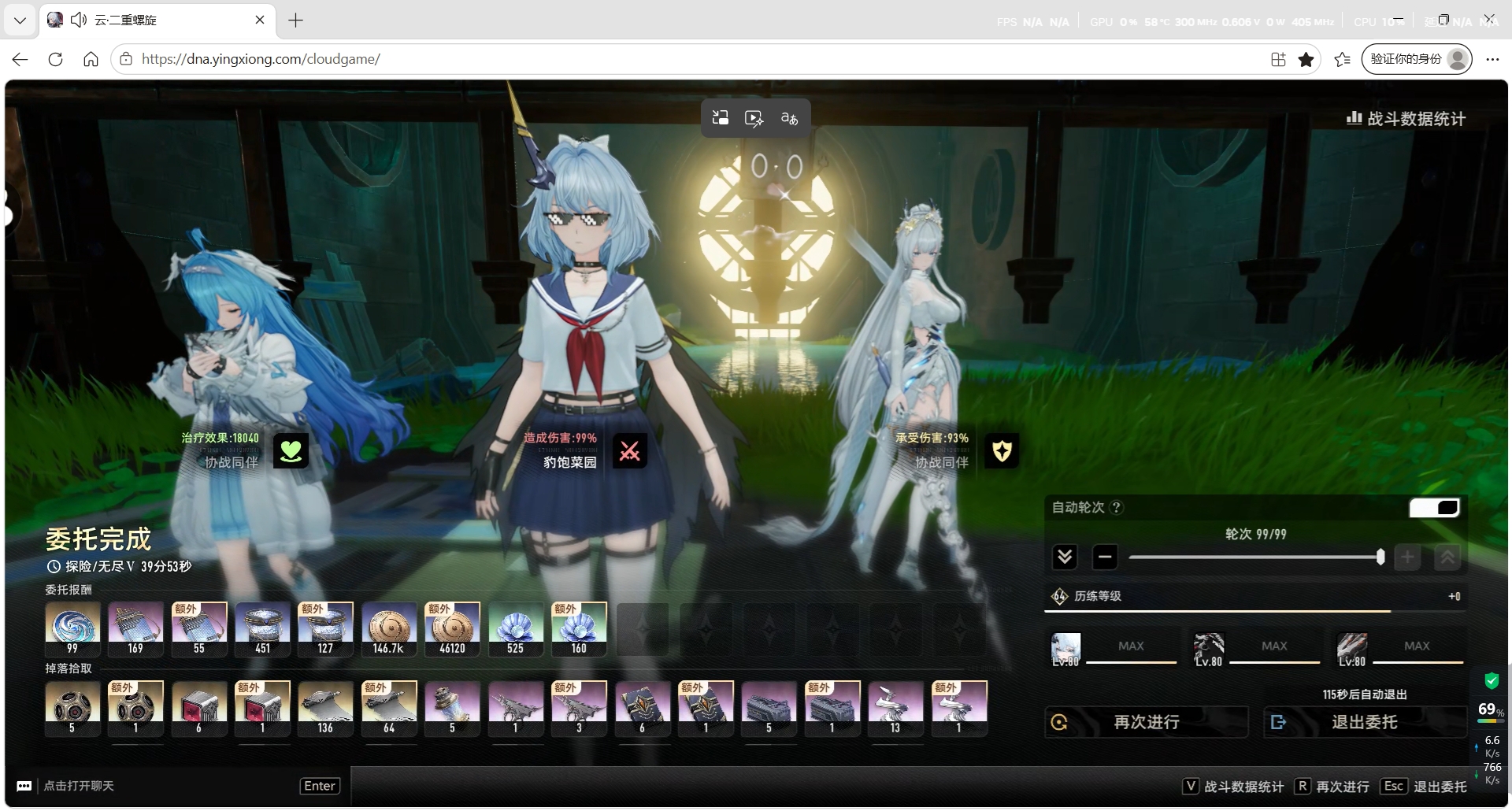1512x811 pixels.
Task: Click the help question mark beside 自动轮次
Action: [1116, 508]
